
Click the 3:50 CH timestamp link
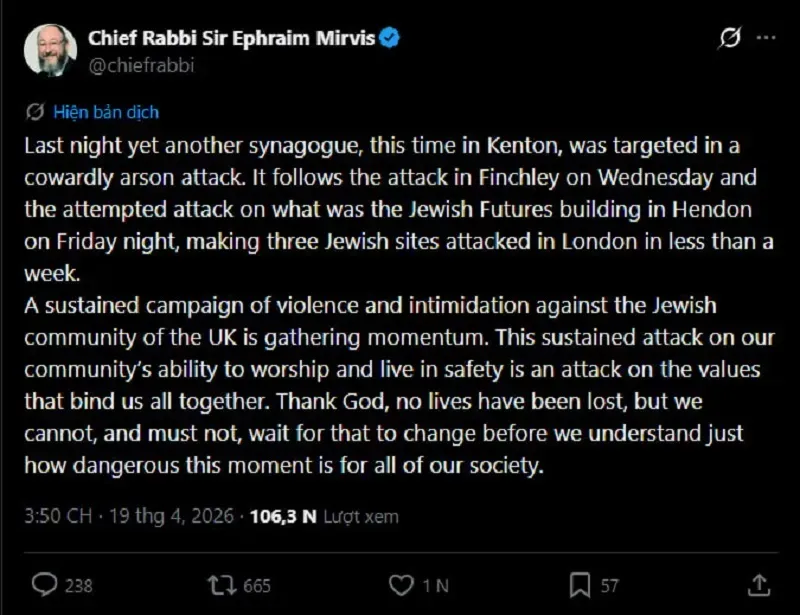click(57, 516)
